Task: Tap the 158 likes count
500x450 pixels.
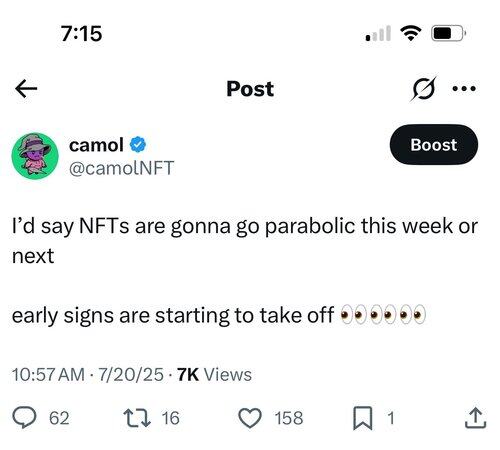Action: 289,418
